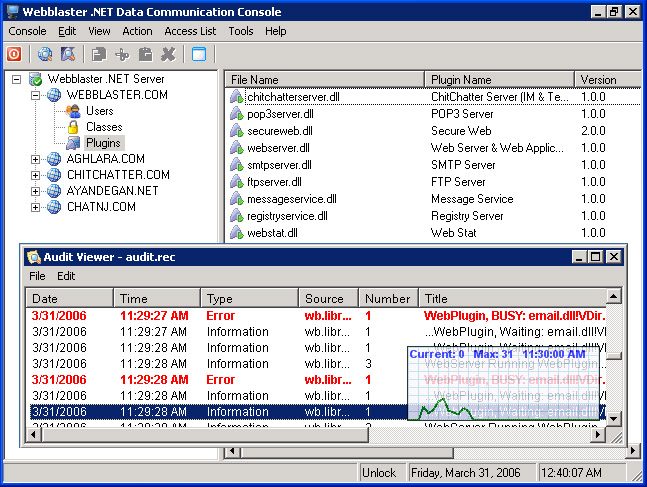647x487 pixels.
Task: Click the magnifier find toolbar icon
Action: 68,54
